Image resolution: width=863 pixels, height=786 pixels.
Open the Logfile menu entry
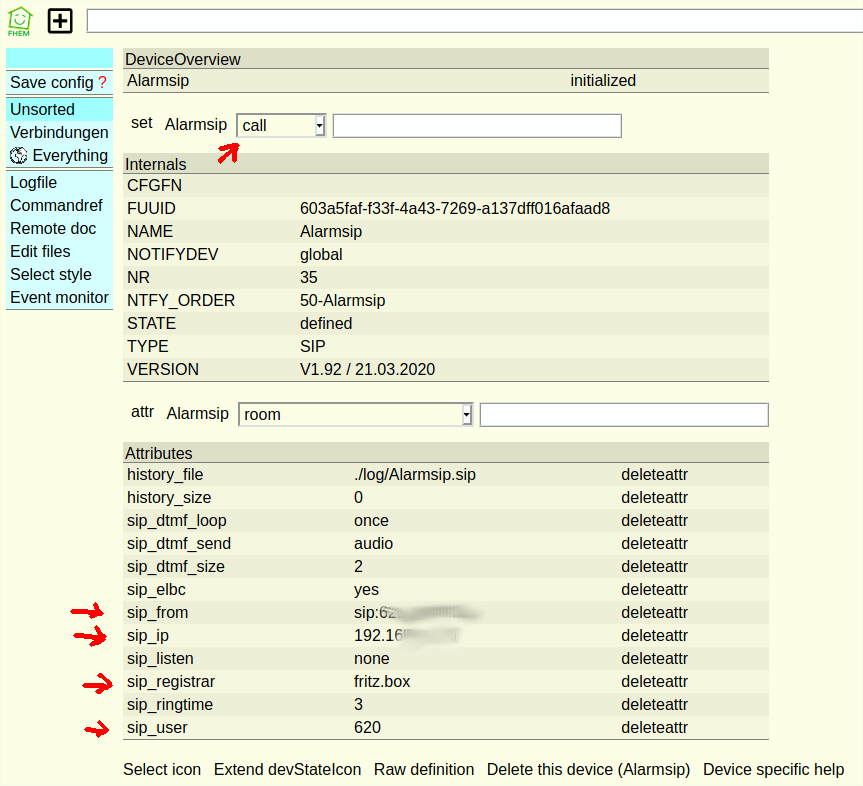click(33, 183)
